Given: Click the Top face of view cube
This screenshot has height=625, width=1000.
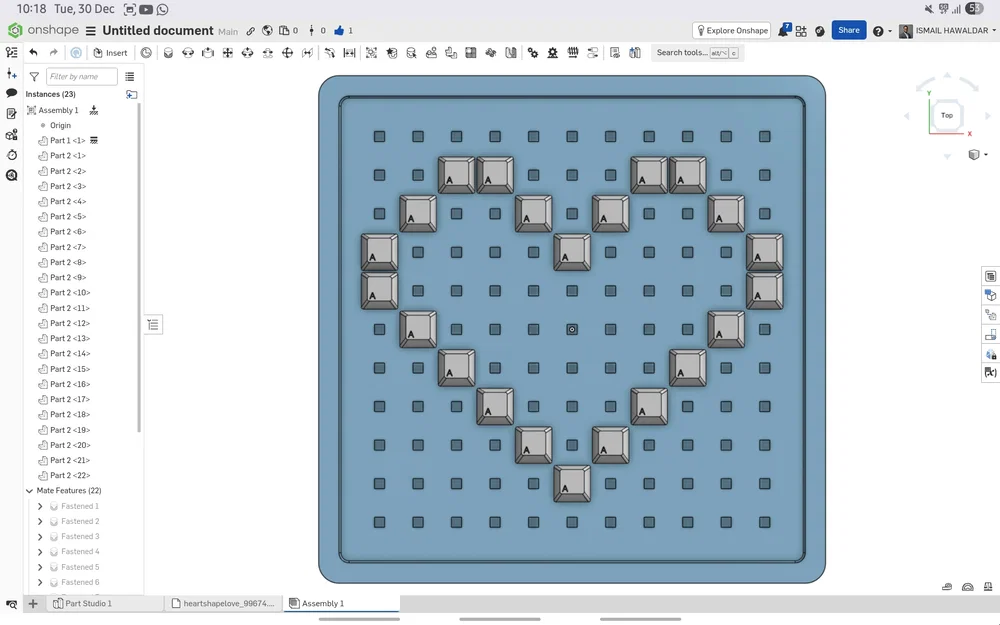Looking at the screenshot, I should (947, 115).
